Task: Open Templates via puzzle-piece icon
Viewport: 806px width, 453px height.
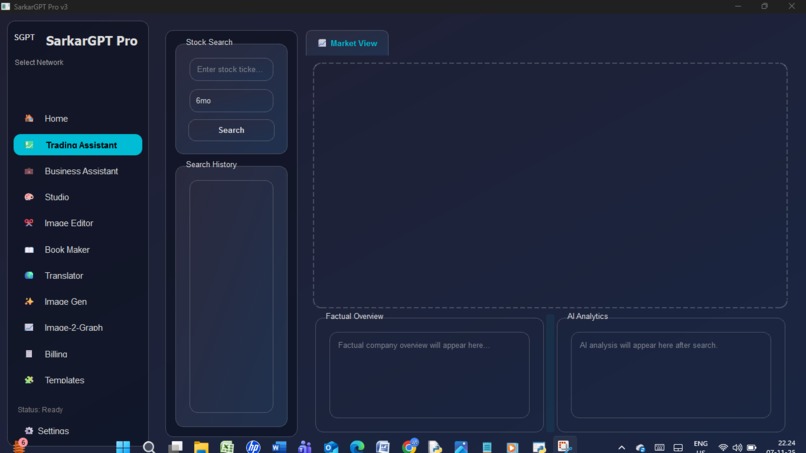Action: pyautogui.click(x=29, y=380)
